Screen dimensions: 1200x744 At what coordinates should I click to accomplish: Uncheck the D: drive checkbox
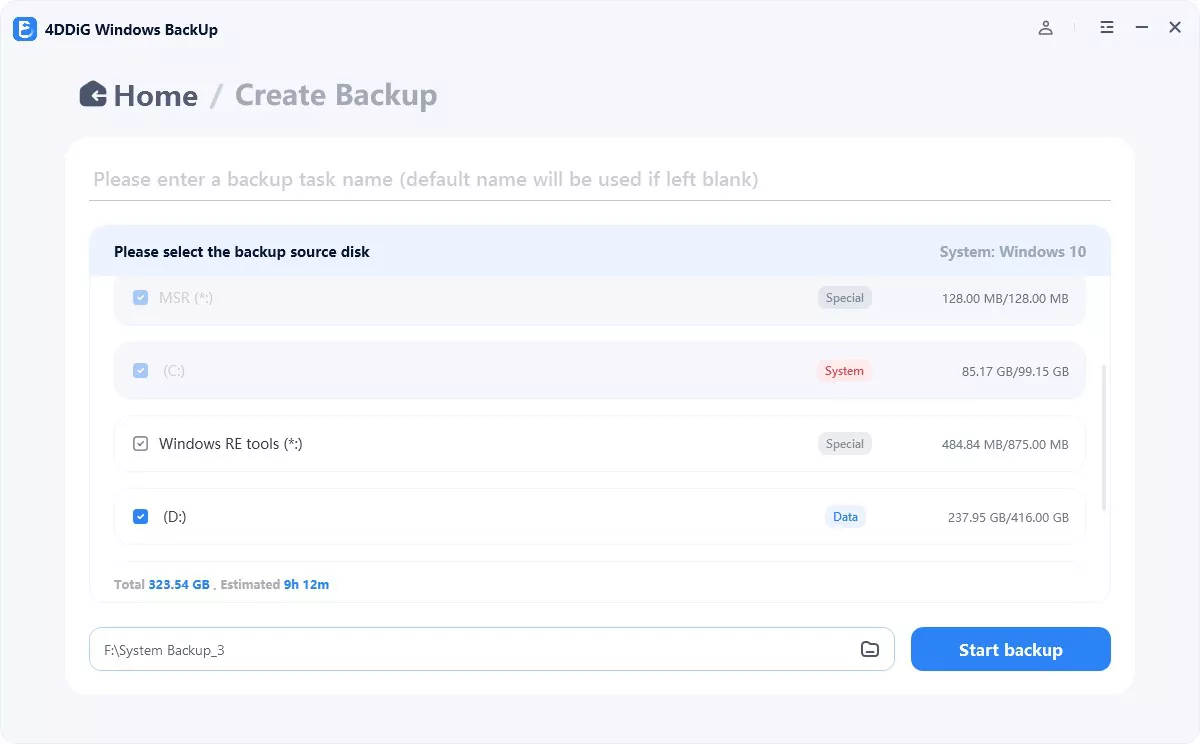[141, 517]
